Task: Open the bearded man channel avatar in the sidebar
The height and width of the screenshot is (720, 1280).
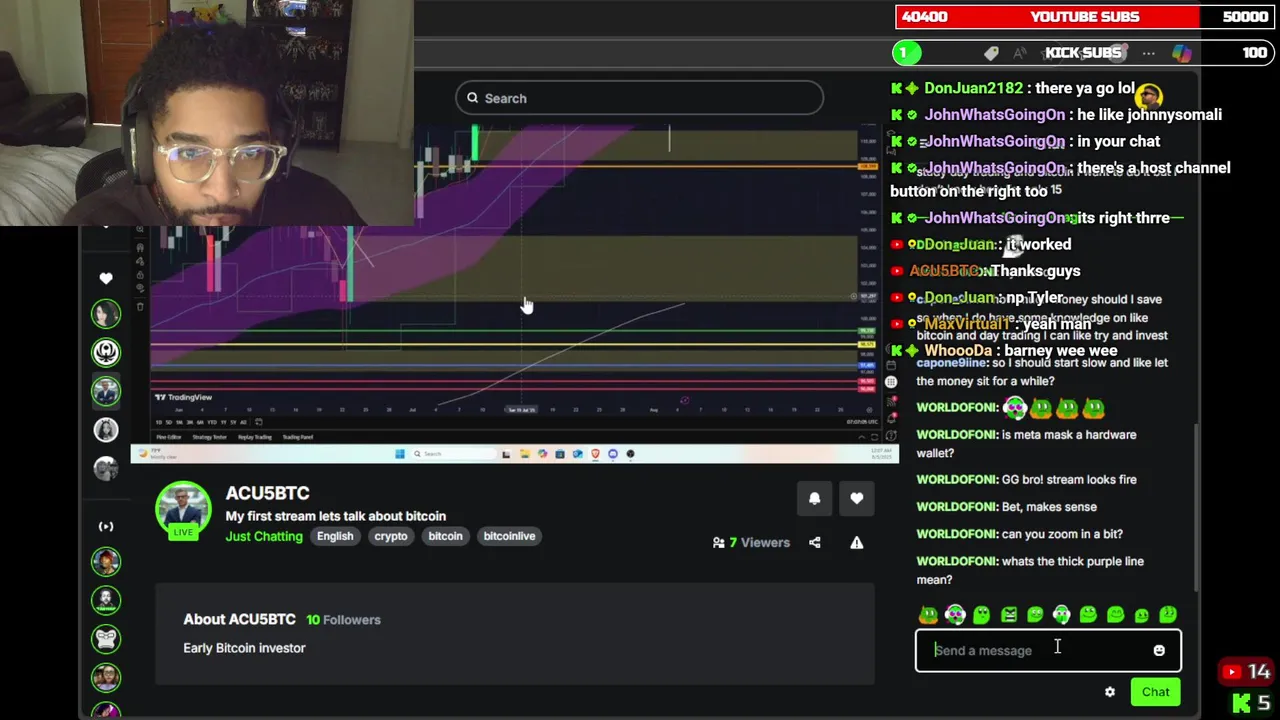Action: pos(106,600)
